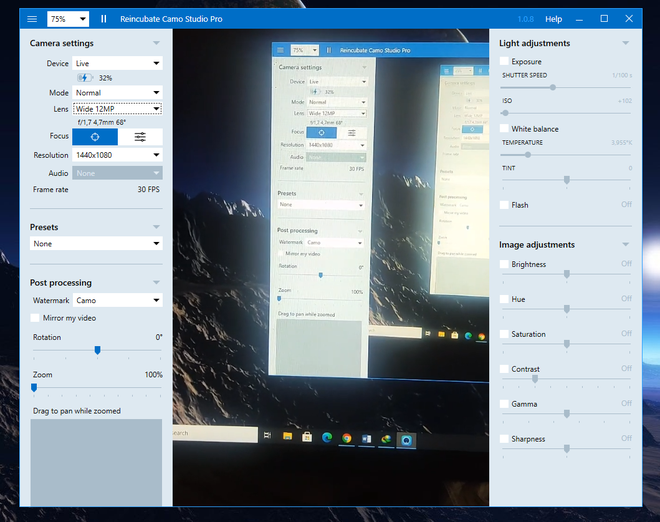Click the Post processing heading
Viewport: 660px width, 522px height.
pos(61,282)
